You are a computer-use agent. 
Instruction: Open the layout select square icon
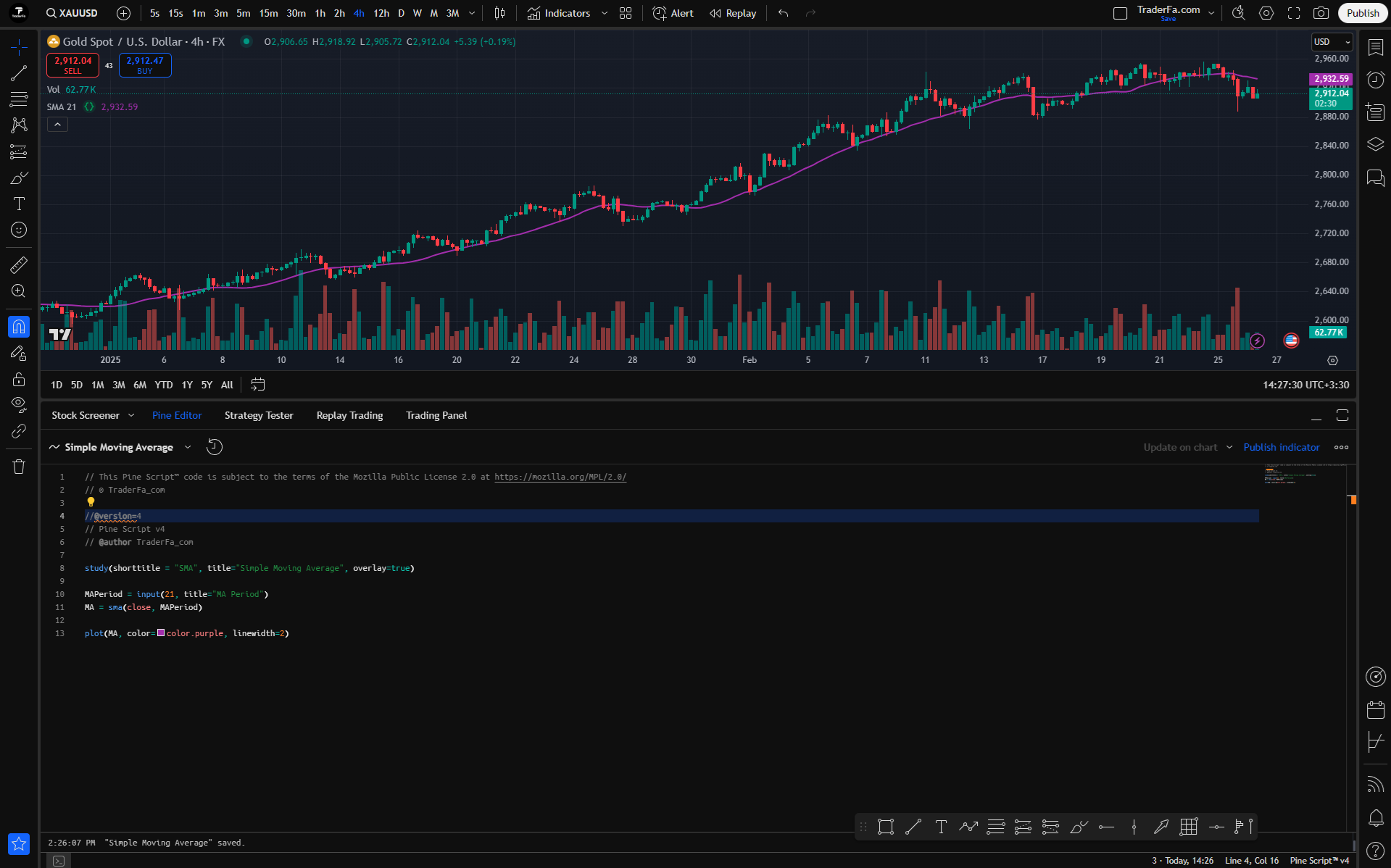pyautogui.click(x=1120, y=13)
